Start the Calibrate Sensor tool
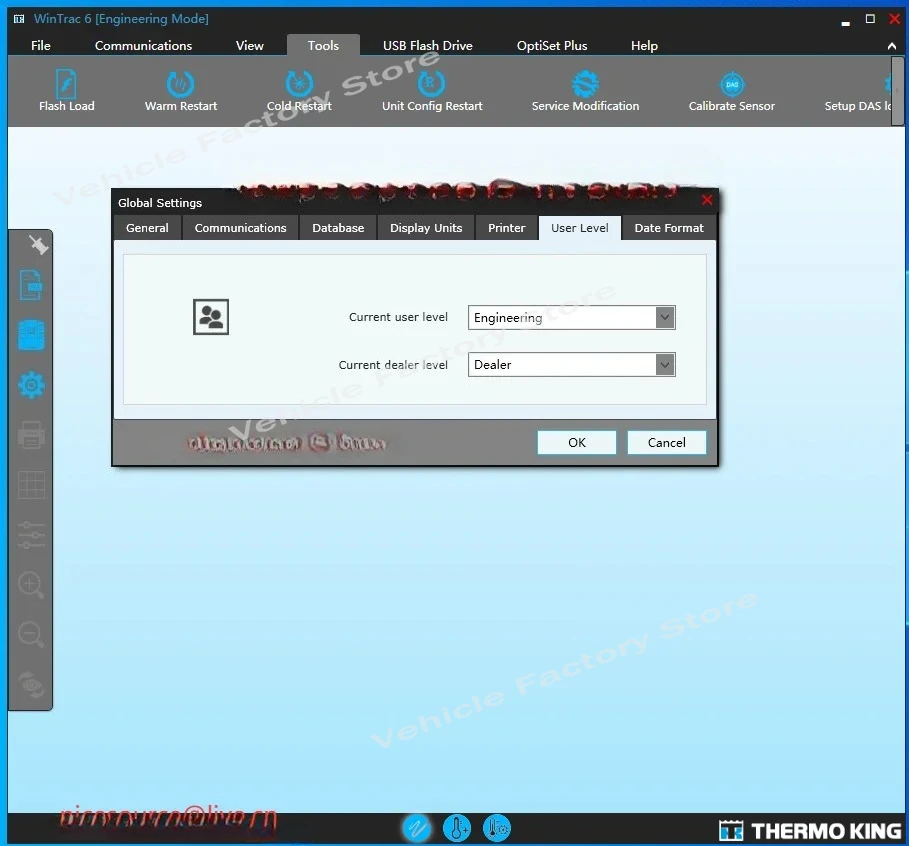The image size is (909, 846). click(x=732, y=90)
